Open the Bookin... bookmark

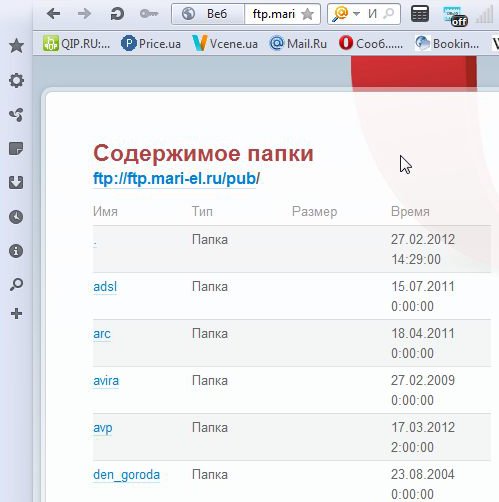[447, 44]
